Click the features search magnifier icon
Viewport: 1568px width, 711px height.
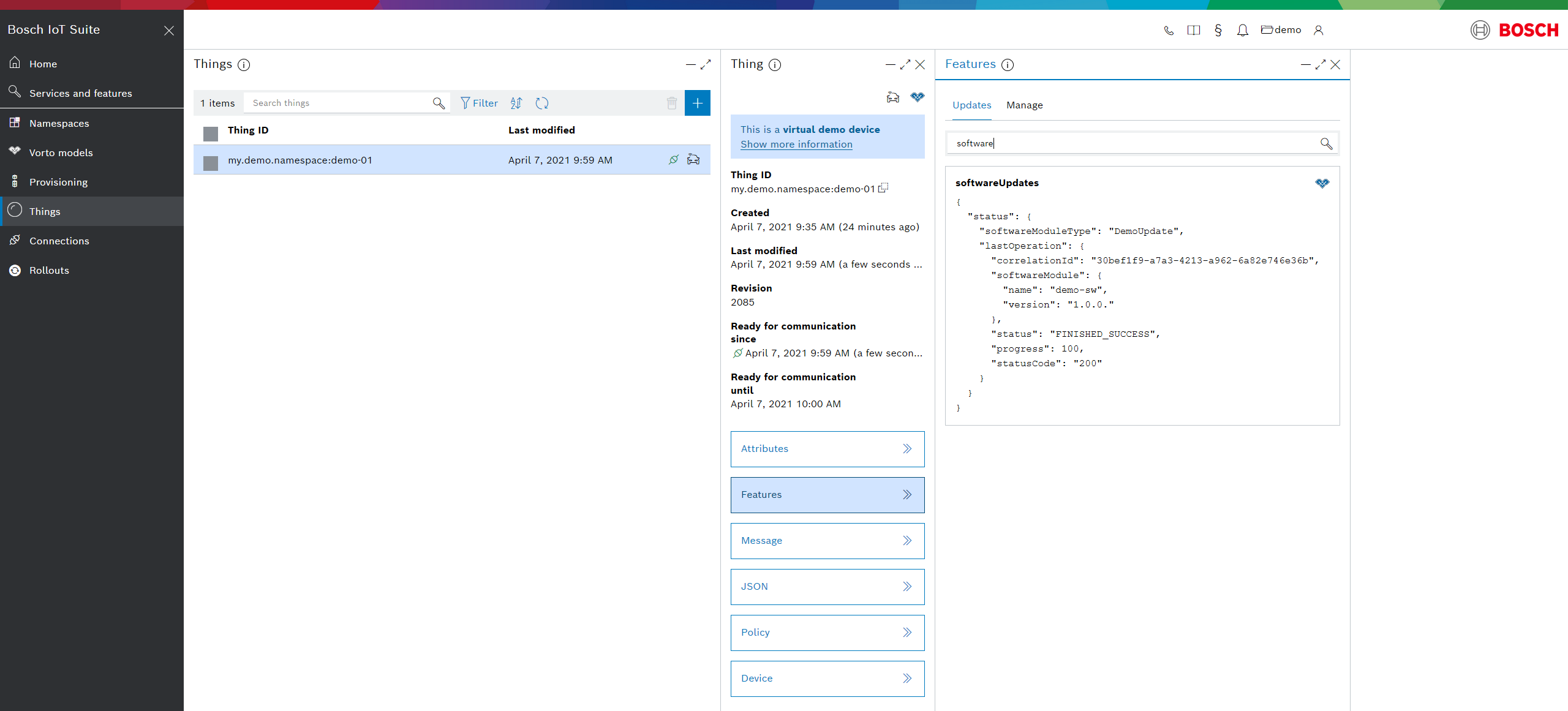pyautogui.click(x=1326, y=143)
